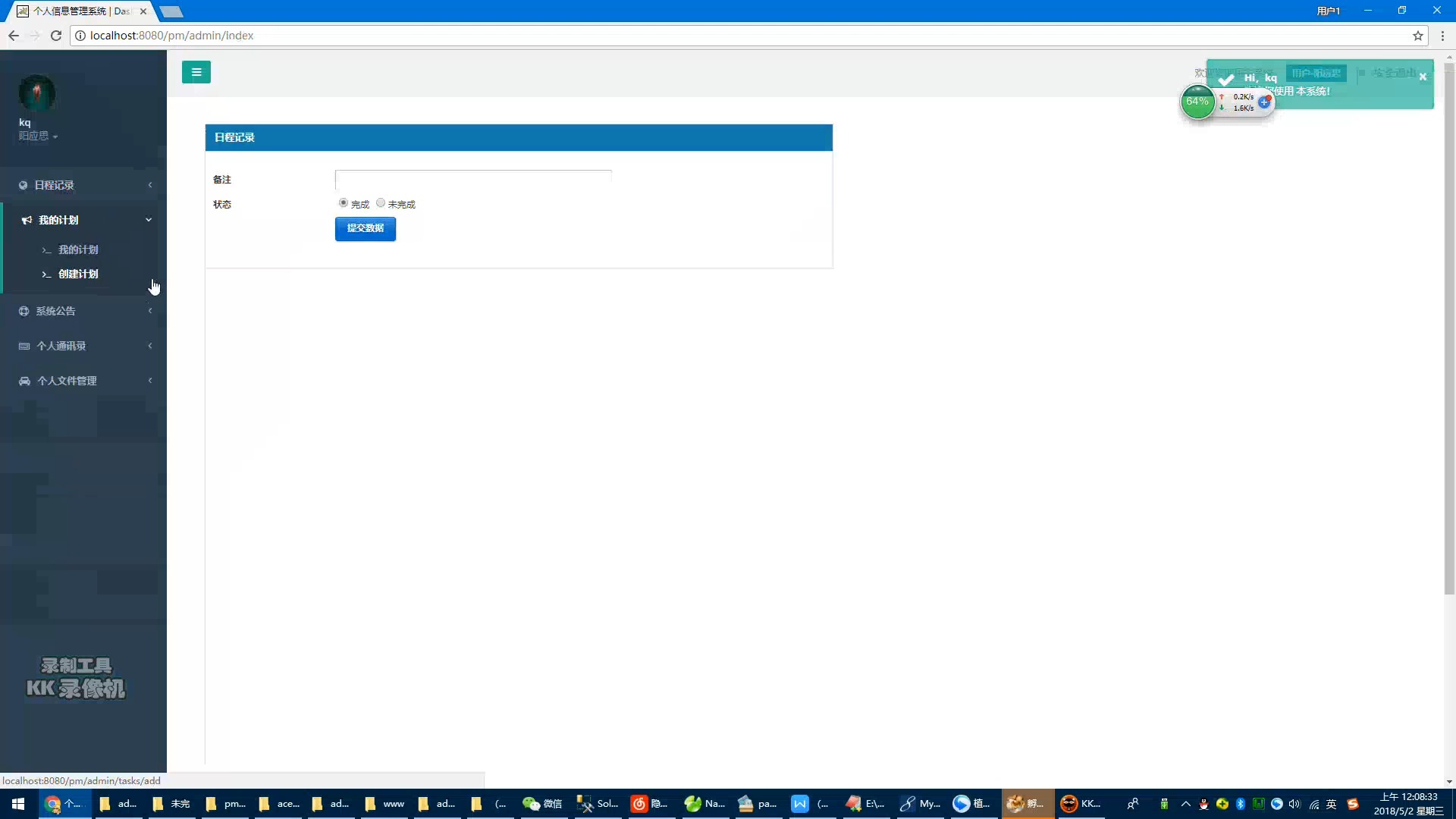This screenshot has width=1456, height=819.
Task: Select the 完成 radio button
Action: 344,202
